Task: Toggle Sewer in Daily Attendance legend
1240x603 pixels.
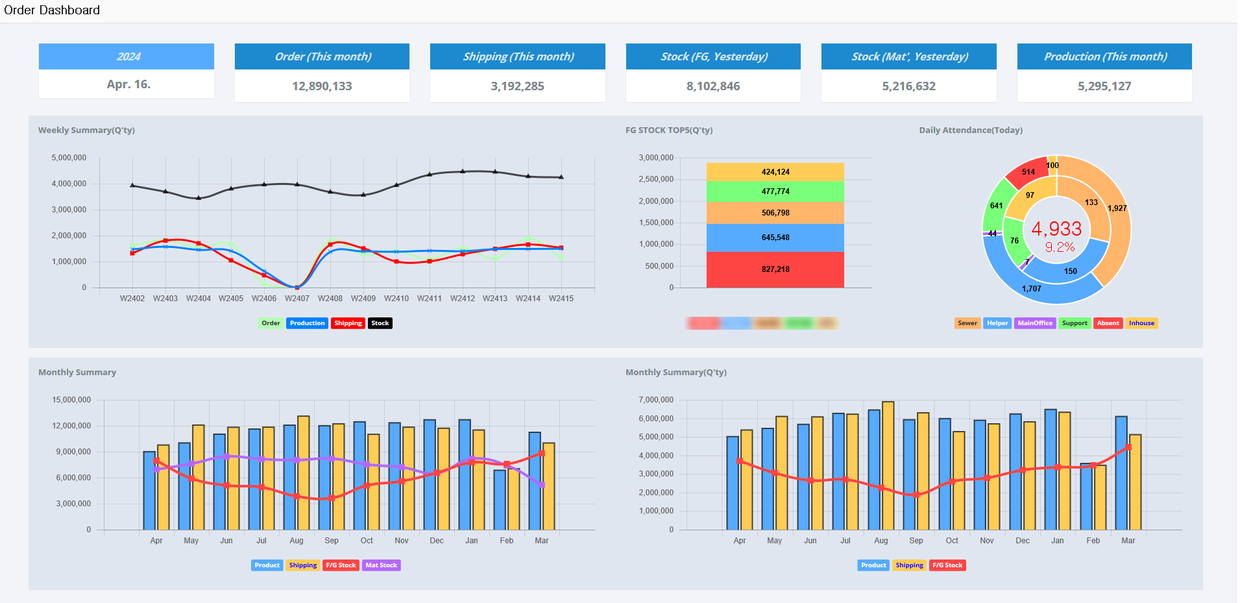Action: click(x=968, y=323)
